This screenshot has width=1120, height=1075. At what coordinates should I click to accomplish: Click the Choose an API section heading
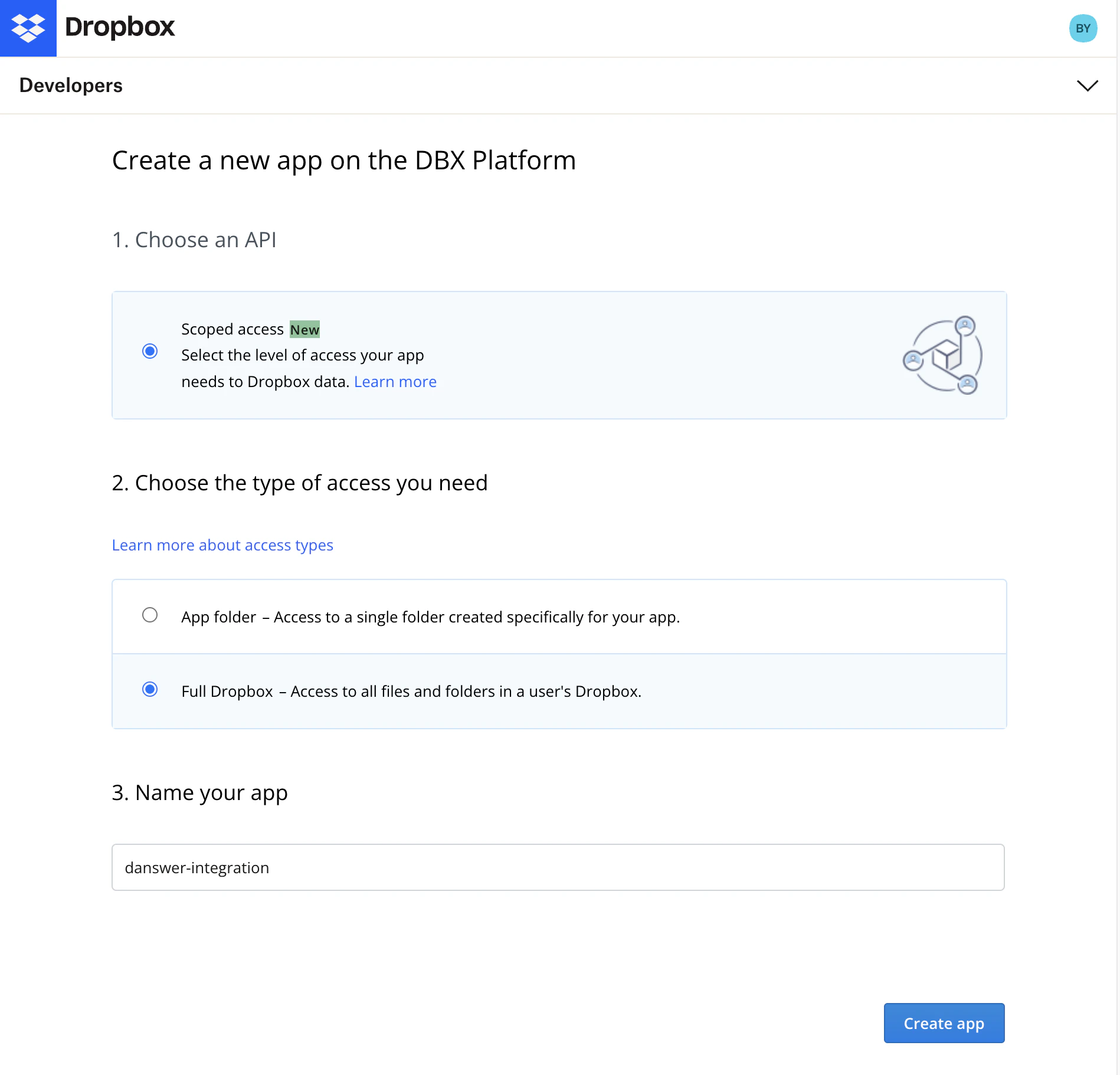coord(194,240)
